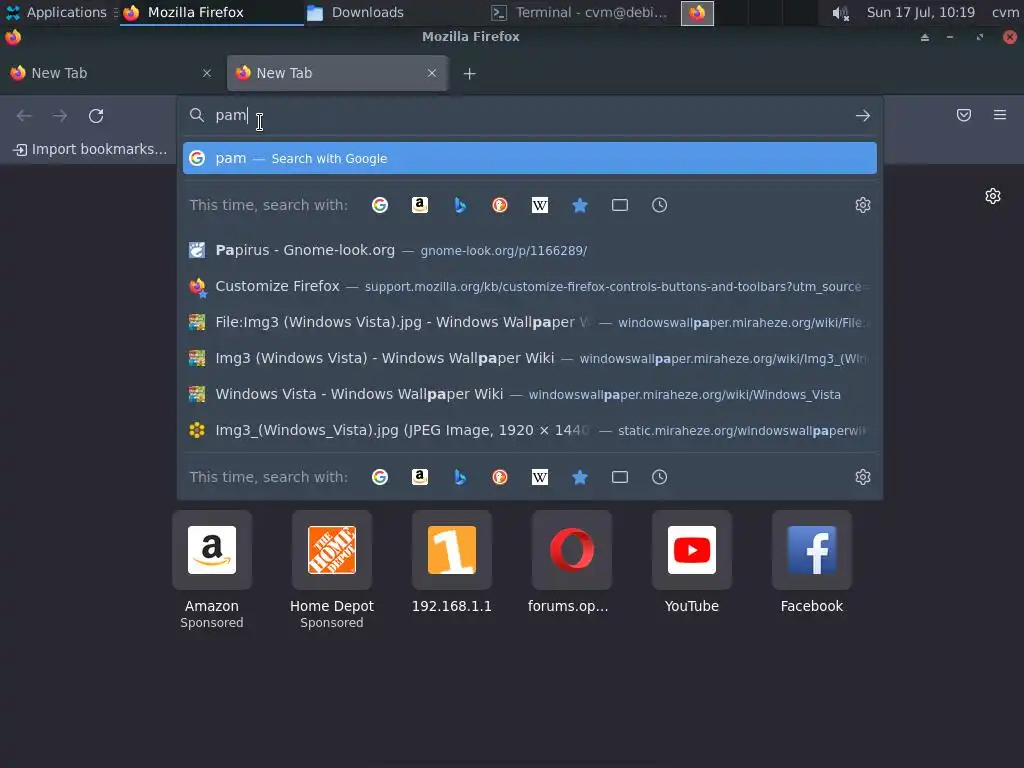Open a new tab with the plus button

[469, 74]
